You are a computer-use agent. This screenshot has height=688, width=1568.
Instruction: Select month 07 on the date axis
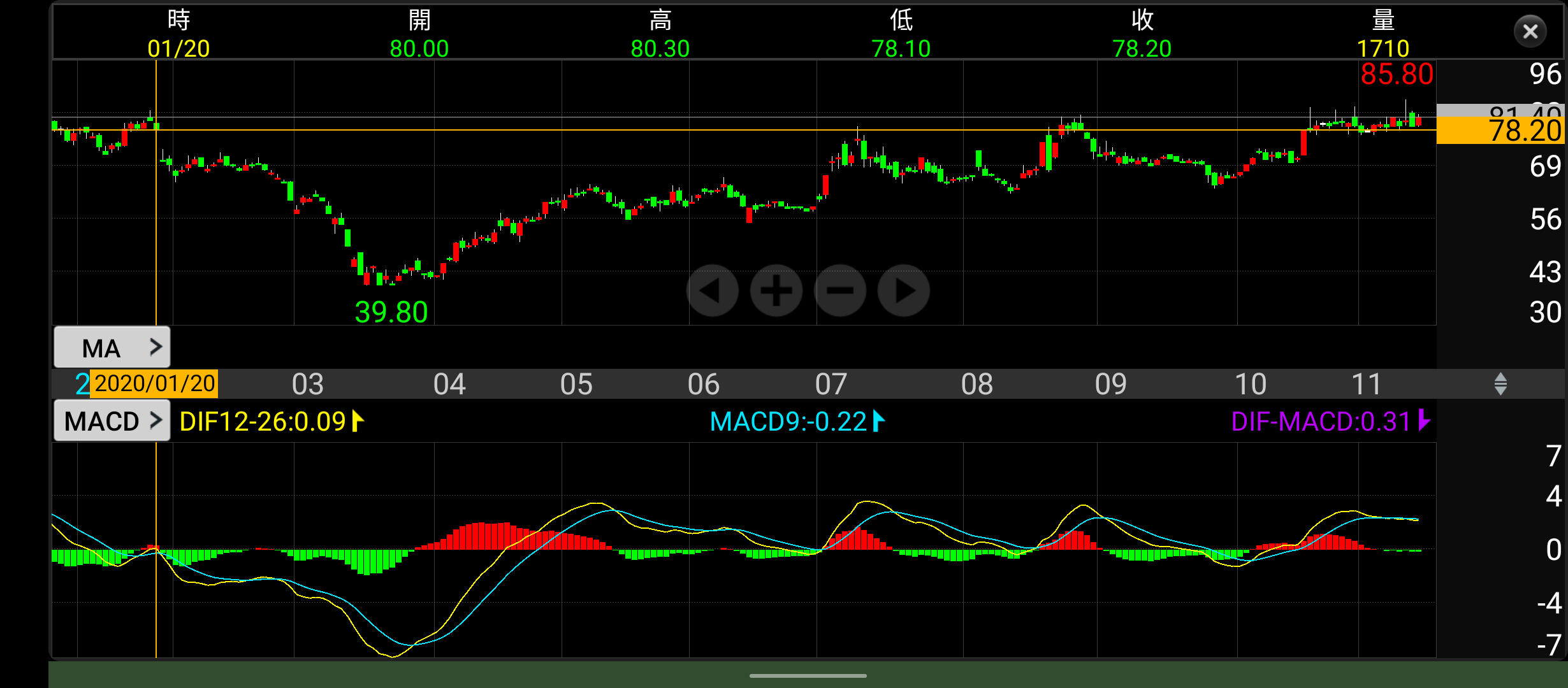pyautogui.click(x=831, y=384)
